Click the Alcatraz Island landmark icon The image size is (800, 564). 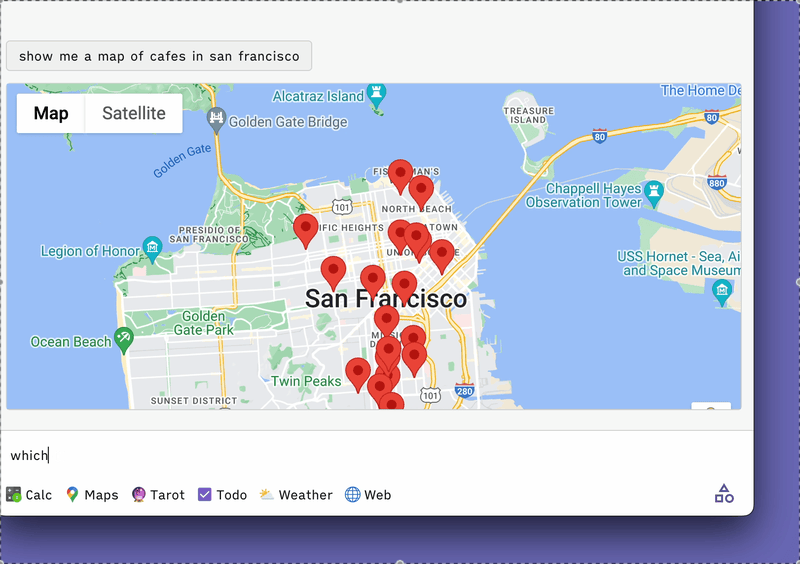(x=377, y=95)
